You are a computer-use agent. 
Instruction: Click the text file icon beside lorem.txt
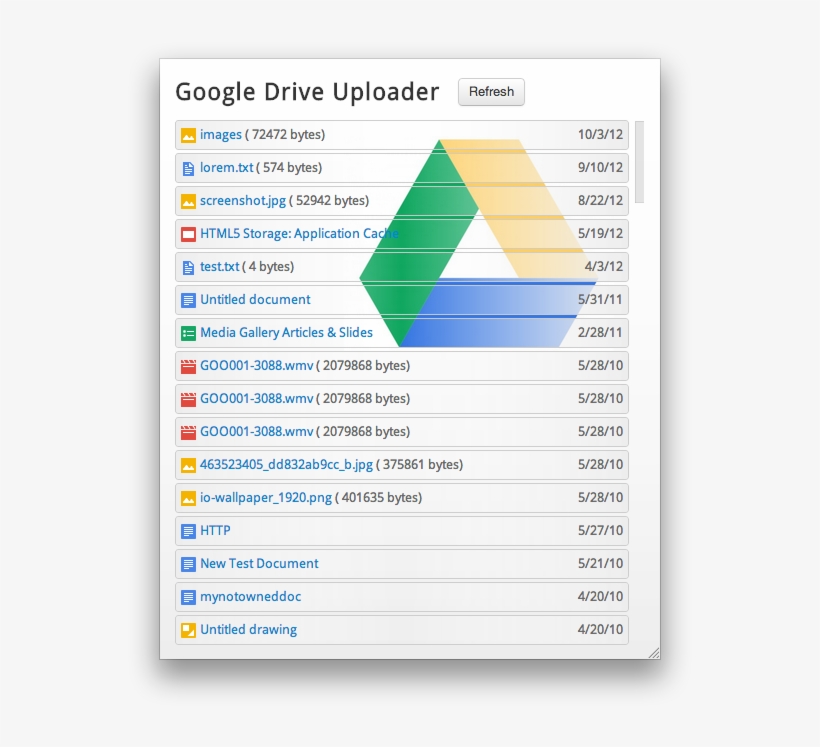click(188, 167)
